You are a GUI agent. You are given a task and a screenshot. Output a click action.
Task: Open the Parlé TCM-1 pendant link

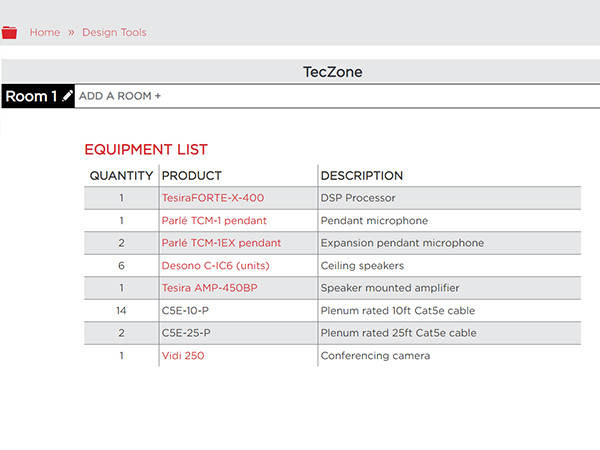[214, 220]
